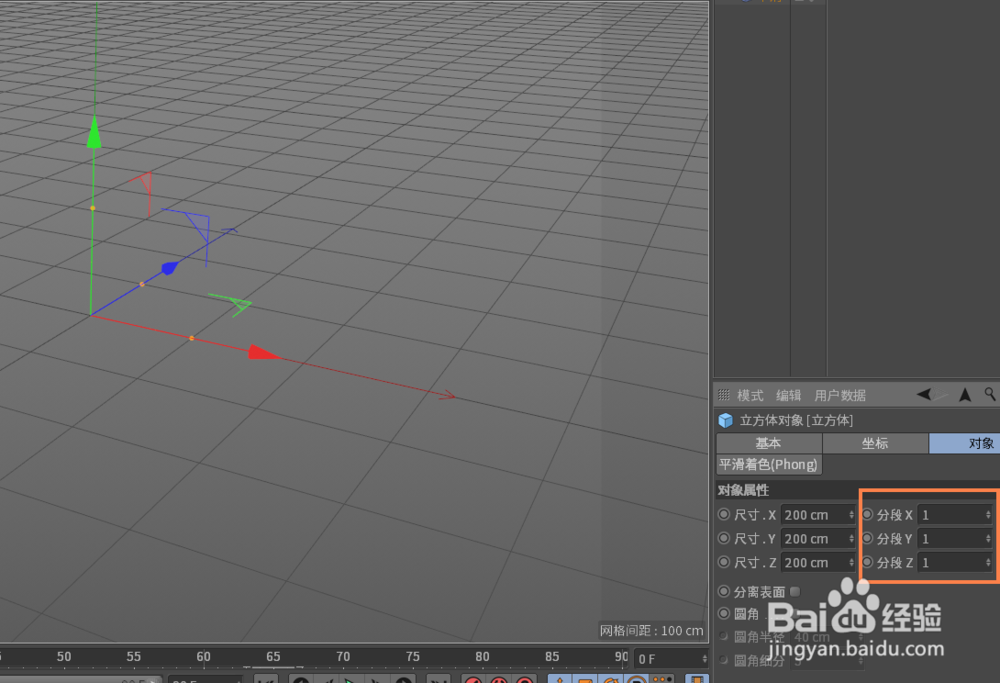Jump to frame 50 on the timeline ruler
Screen dimensions: 1000x683
64,656
